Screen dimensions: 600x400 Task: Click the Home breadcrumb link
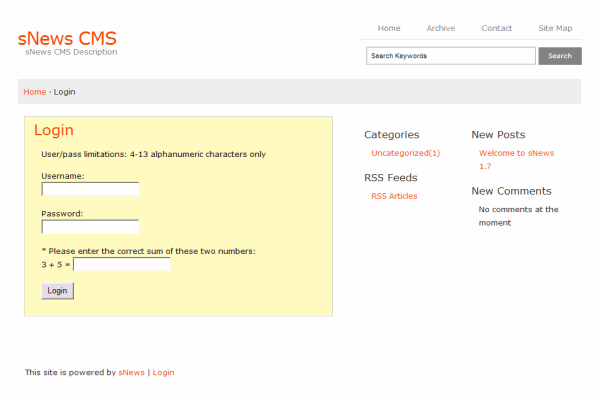tap(35, 92)
